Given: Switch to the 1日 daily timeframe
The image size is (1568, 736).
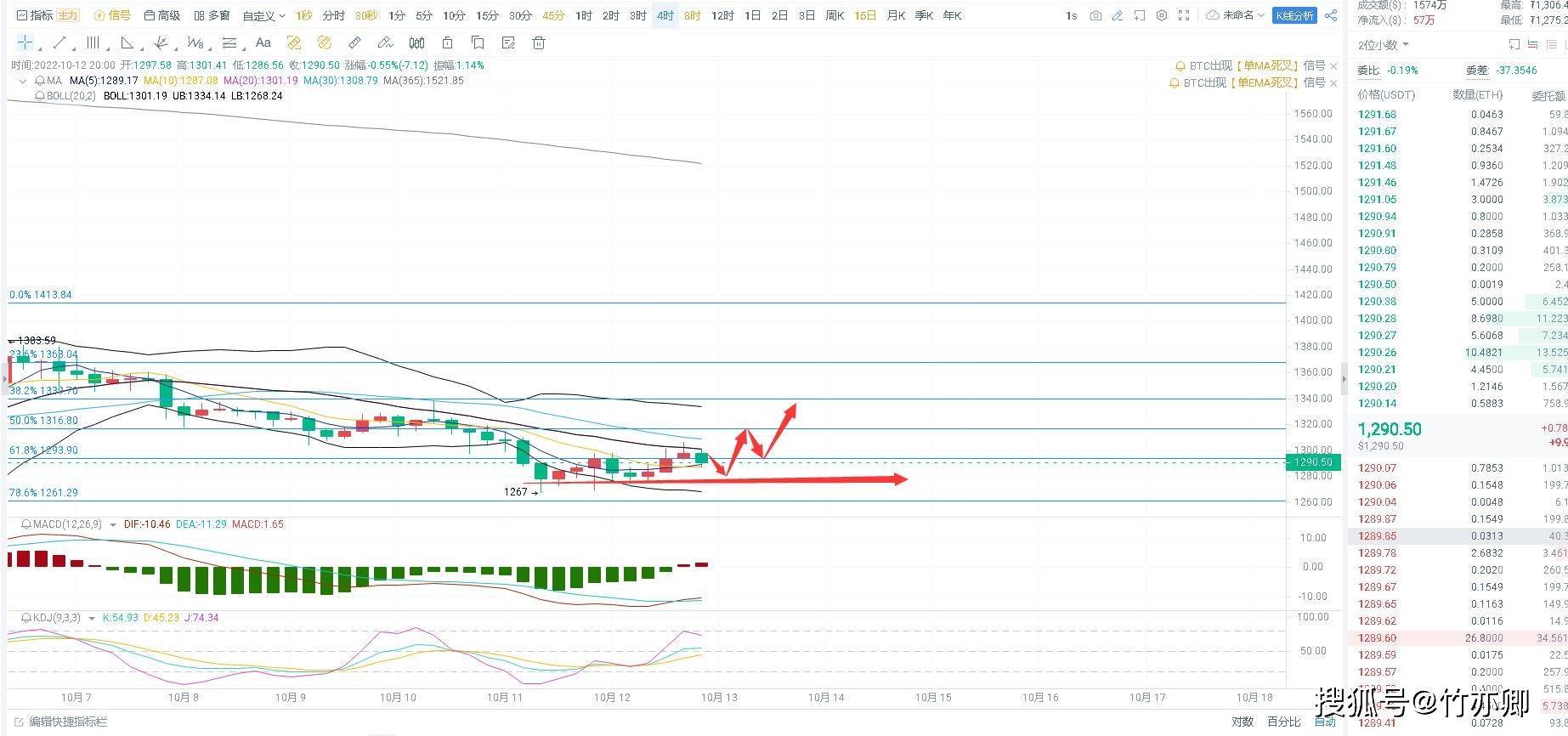Looking at the screenshot, I should (752, 15).
